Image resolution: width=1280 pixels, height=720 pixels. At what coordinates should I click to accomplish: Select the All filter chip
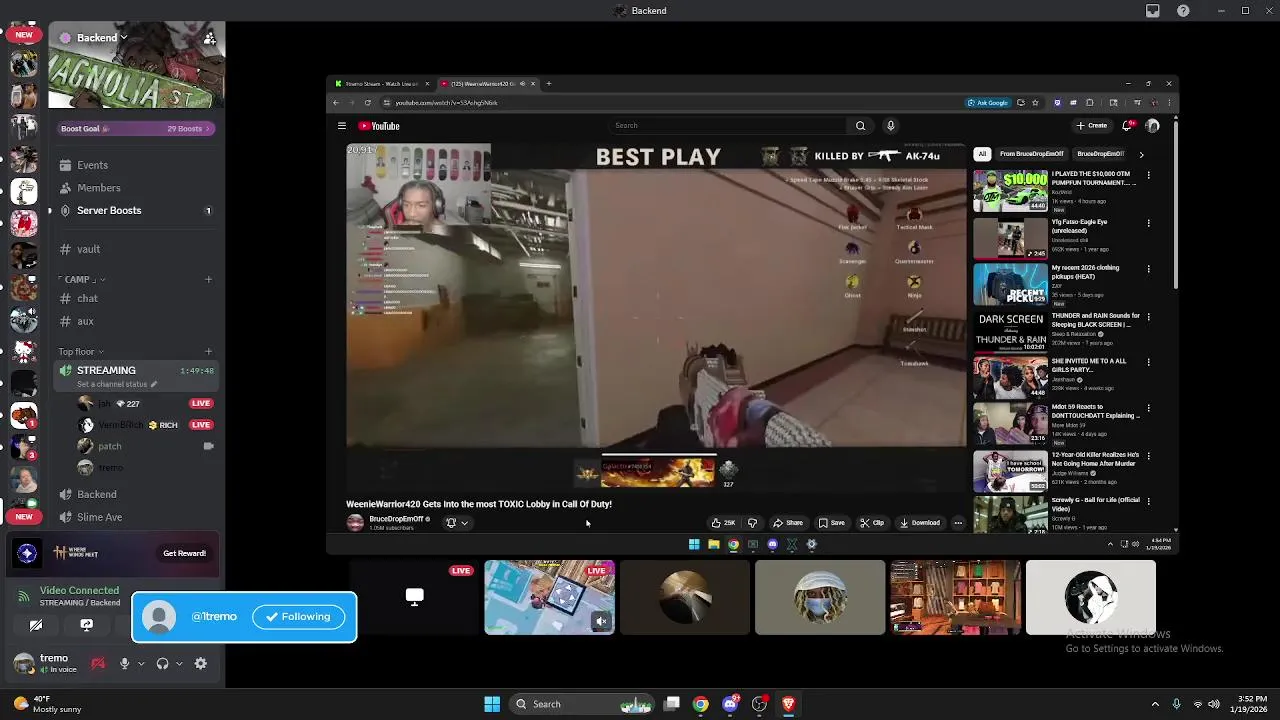[x=982, y=154]
